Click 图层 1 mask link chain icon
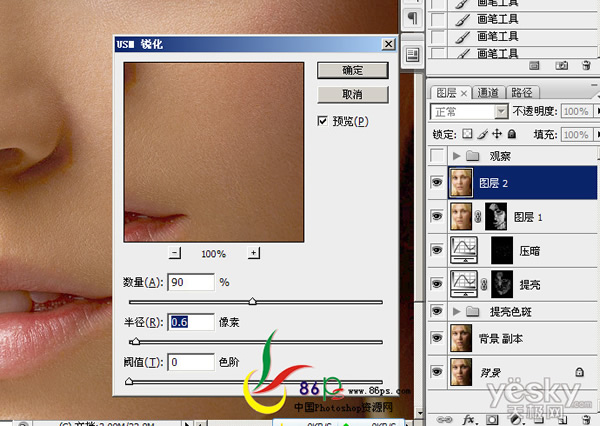 [x=478, y=217]
